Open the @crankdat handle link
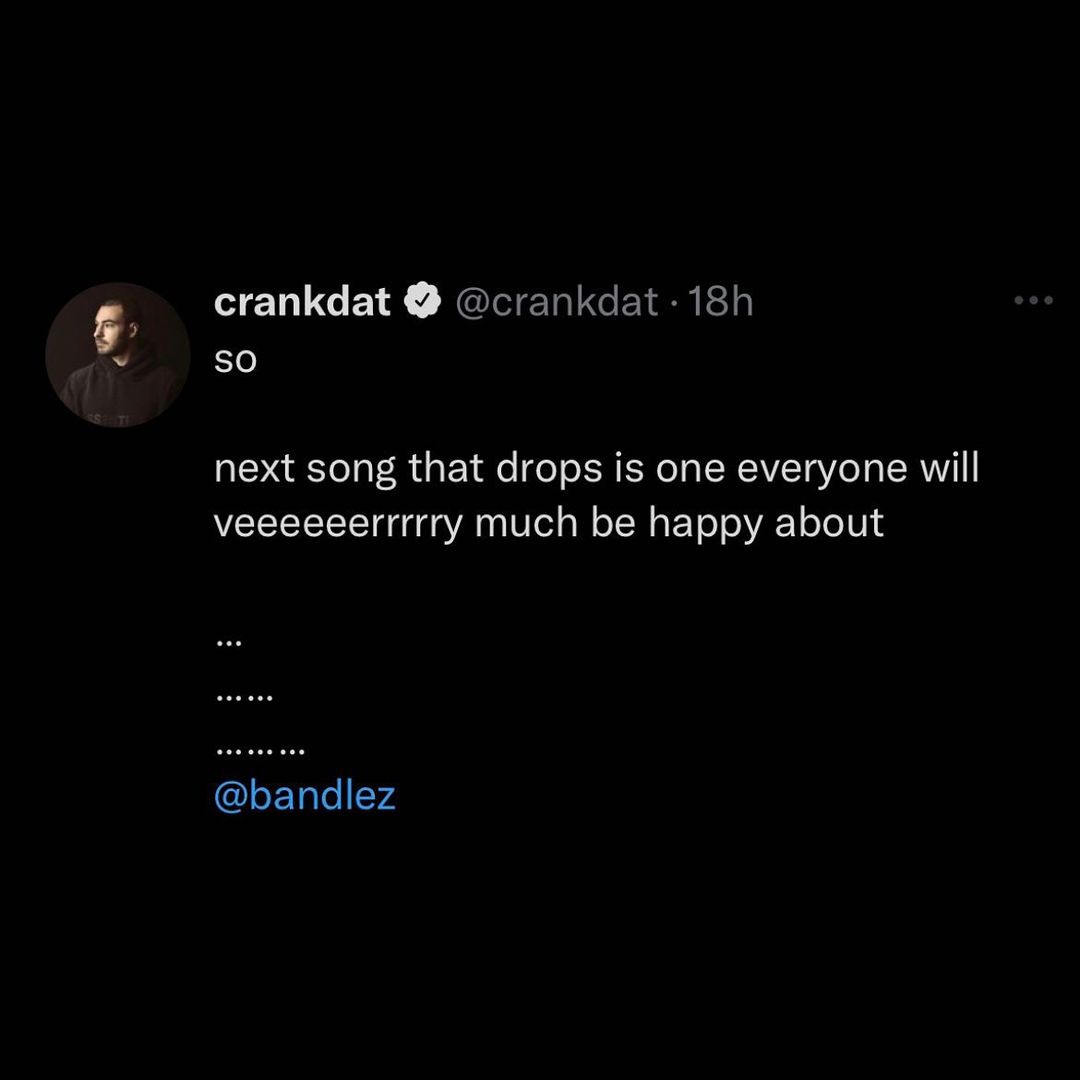 coord(556,300)
